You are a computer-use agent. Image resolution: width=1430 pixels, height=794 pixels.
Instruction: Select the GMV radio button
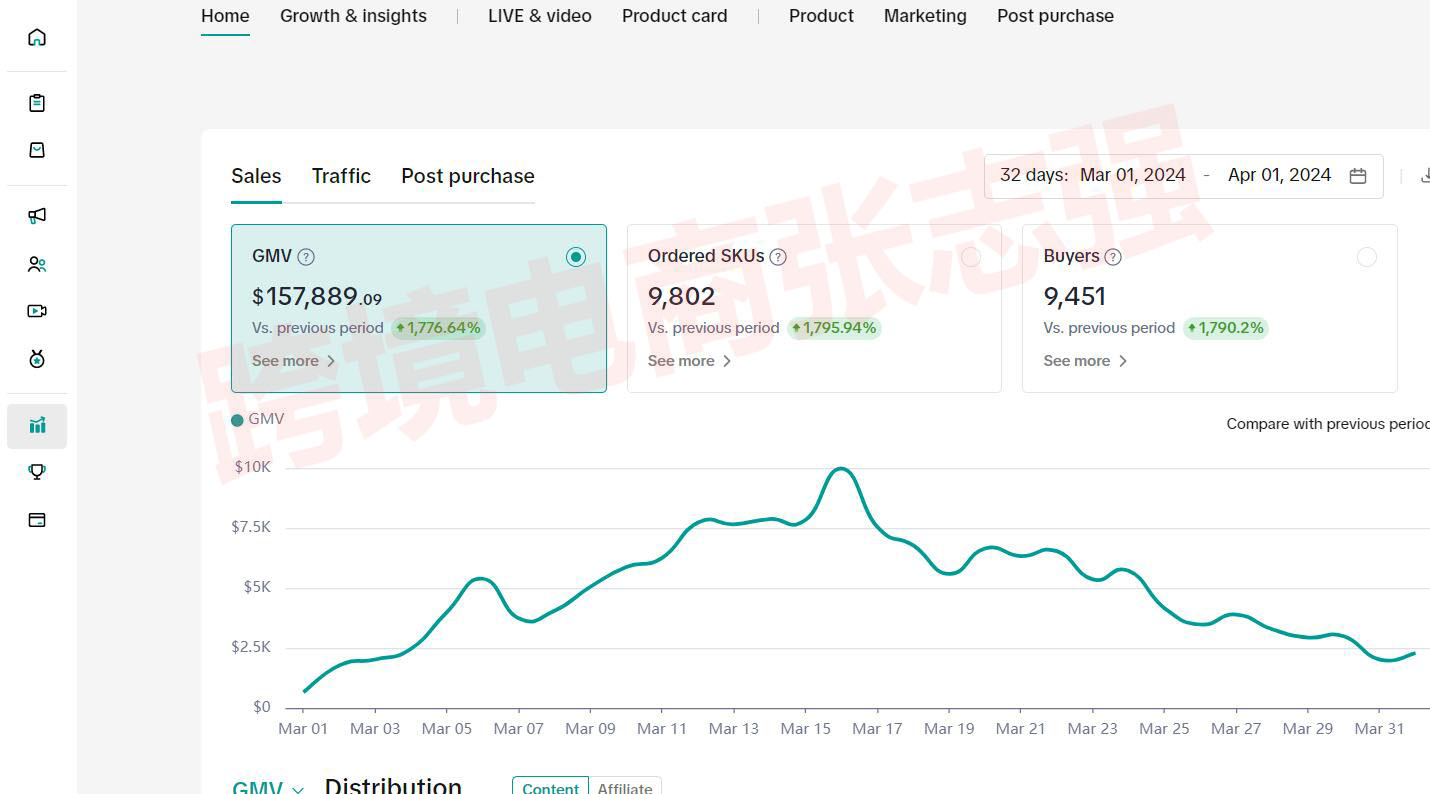pos(576,257)
